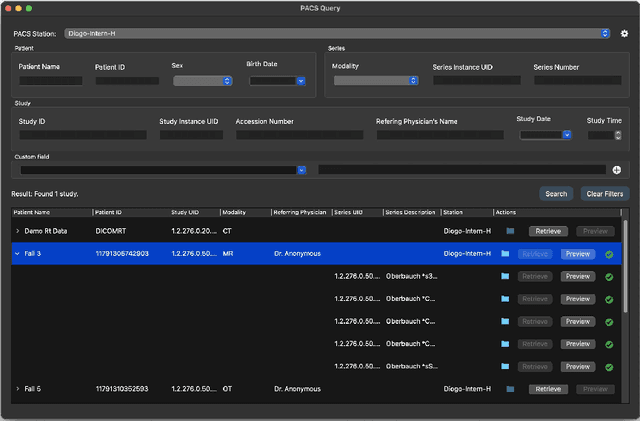The height and width of the screenshot is (421, 640).
Task: Click the results list vertical scrollbar
Action: pyautogui.click(x=625, y=267)
